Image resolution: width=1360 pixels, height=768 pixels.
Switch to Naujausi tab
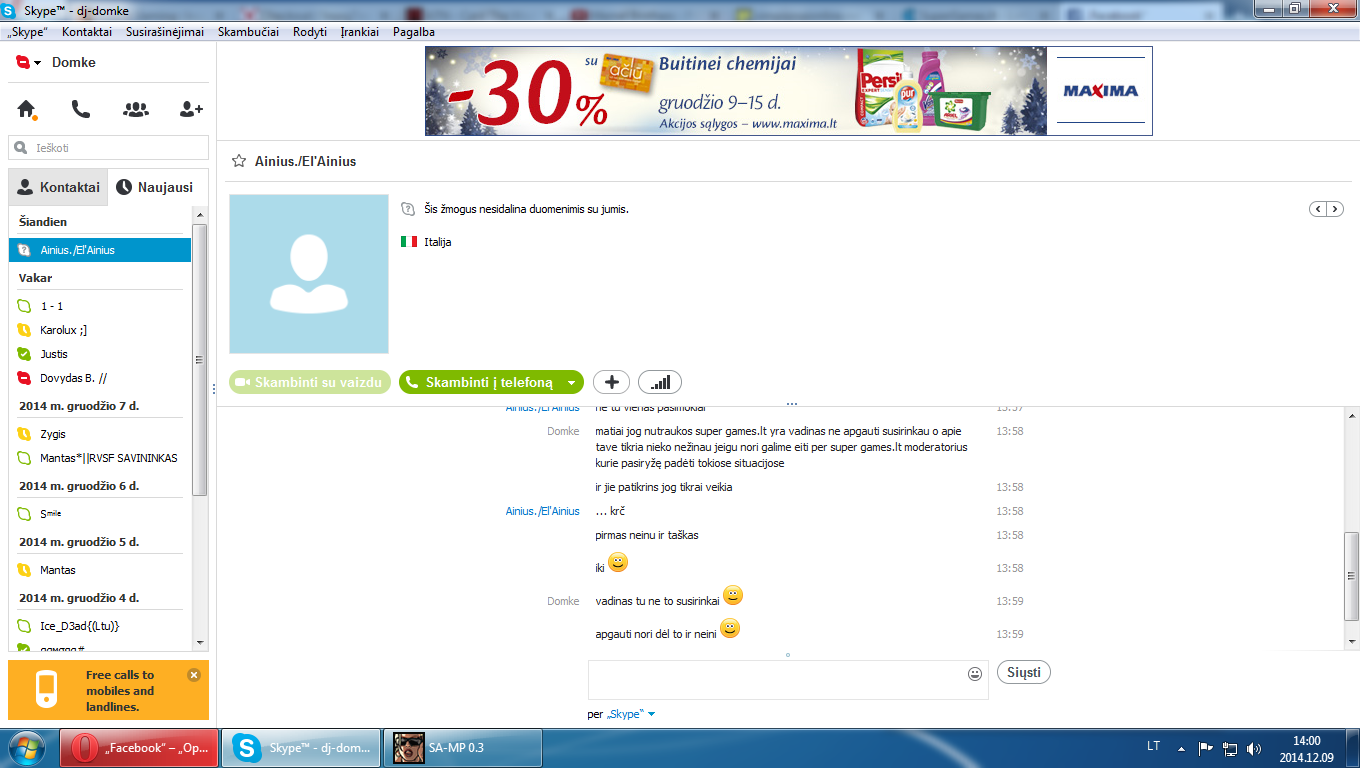[154, 187]
